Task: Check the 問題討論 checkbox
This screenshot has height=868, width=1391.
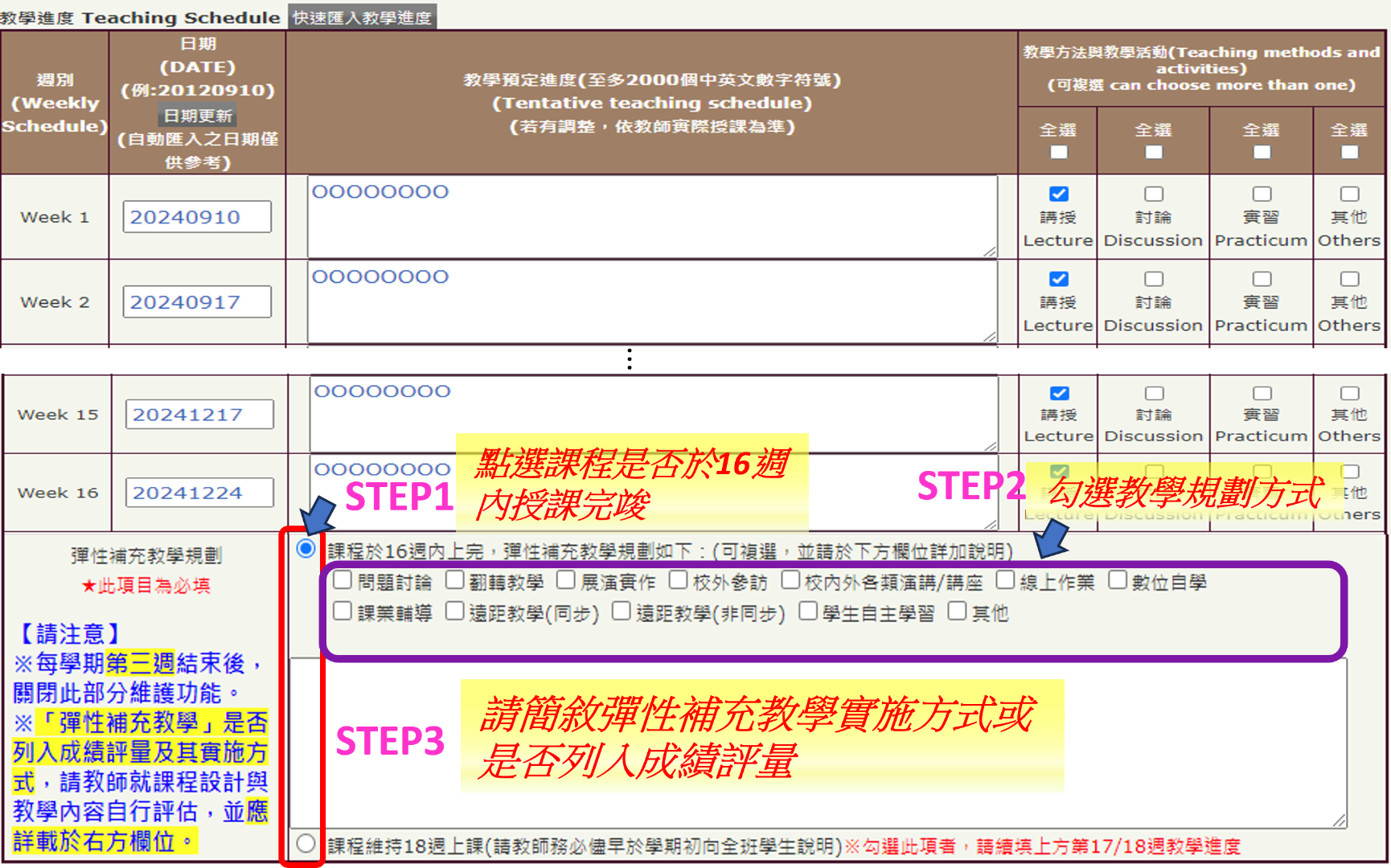Action: [343, 580]
